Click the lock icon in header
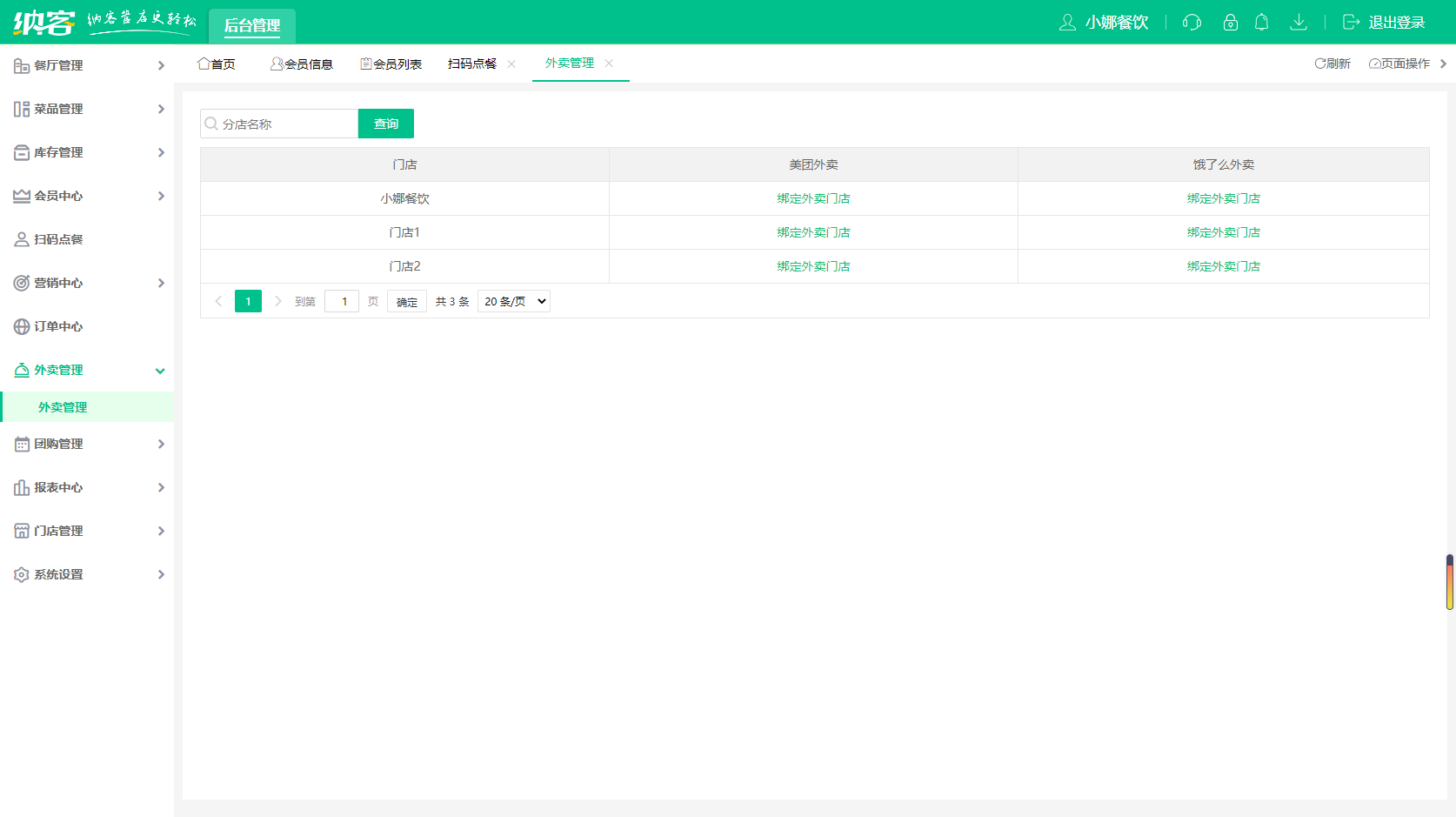 click(1230, 23)
